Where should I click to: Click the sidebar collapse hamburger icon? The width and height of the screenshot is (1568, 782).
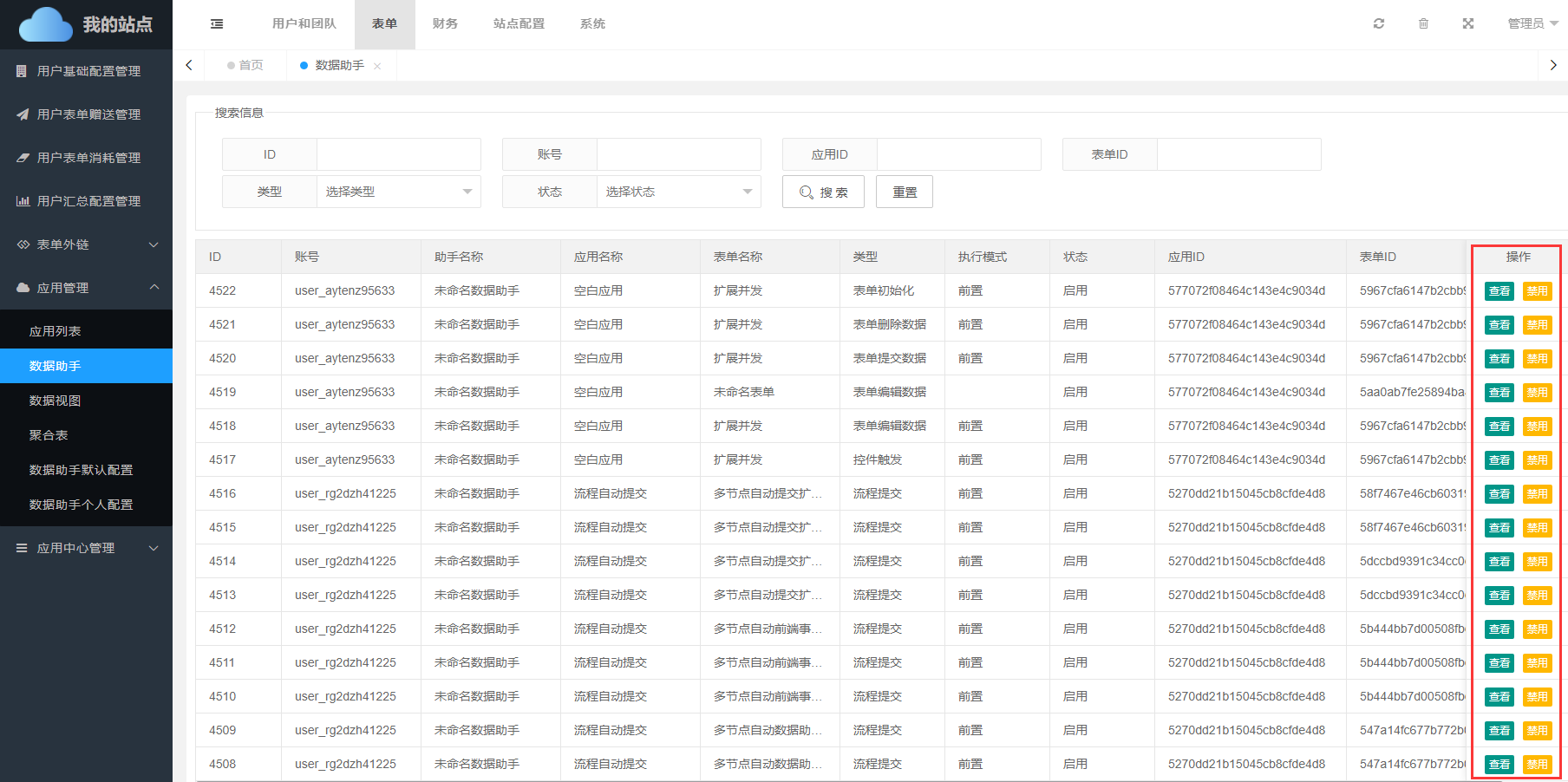(x=217, y=24)
